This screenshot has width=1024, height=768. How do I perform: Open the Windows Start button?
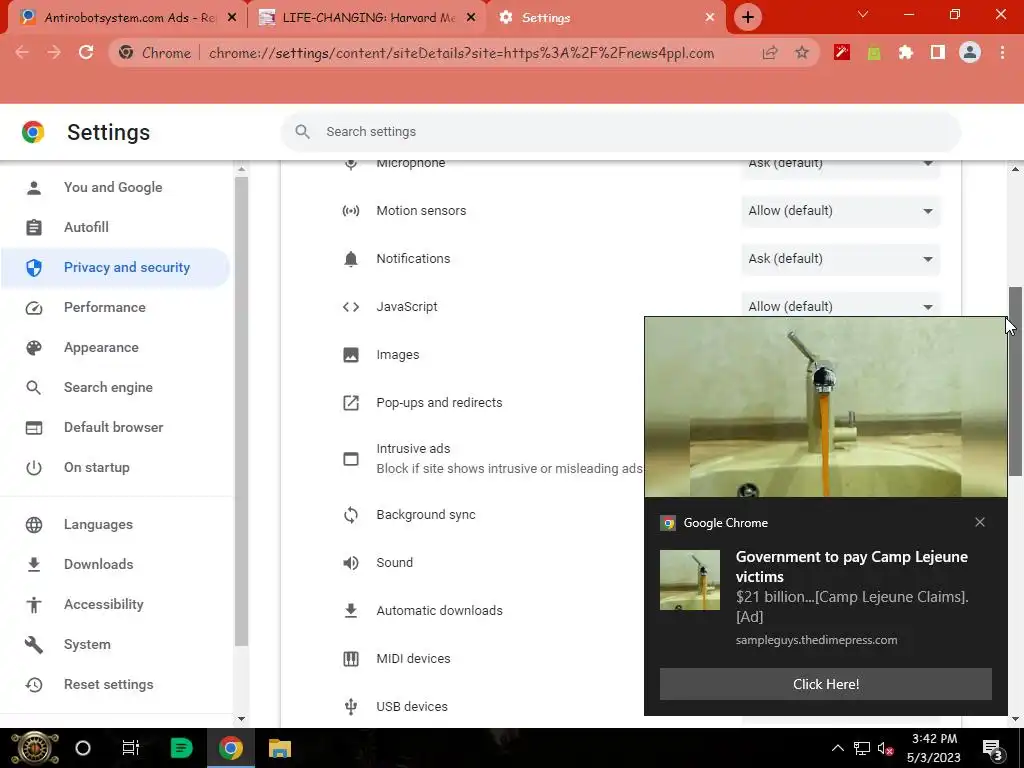click(35, 748)
